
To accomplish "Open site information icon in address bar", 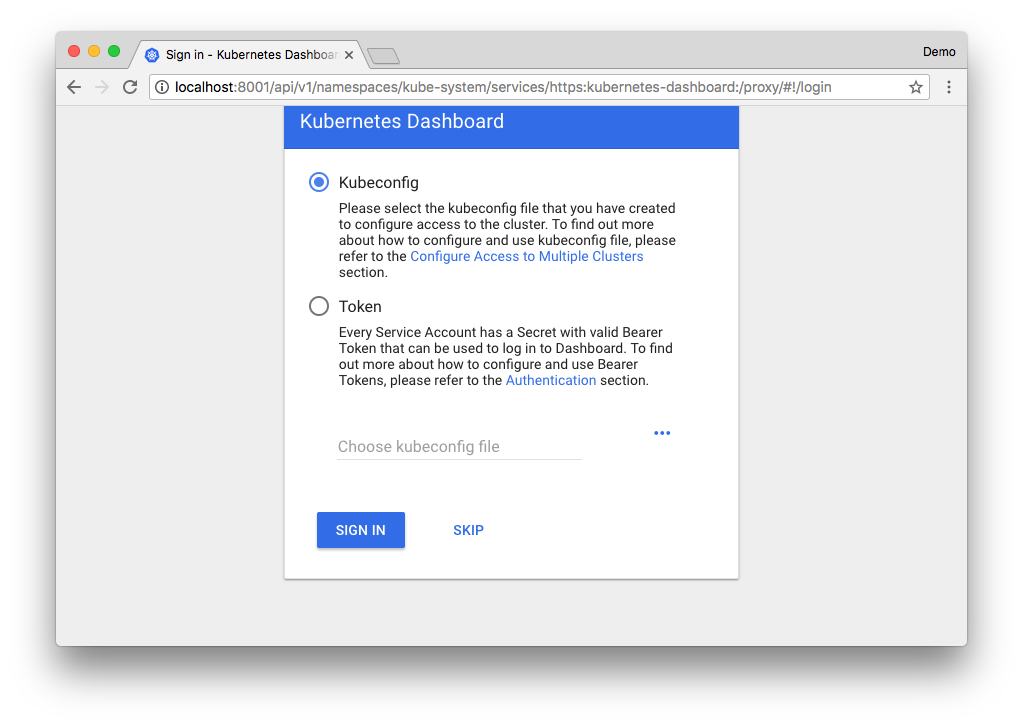I will pos(162,87).
